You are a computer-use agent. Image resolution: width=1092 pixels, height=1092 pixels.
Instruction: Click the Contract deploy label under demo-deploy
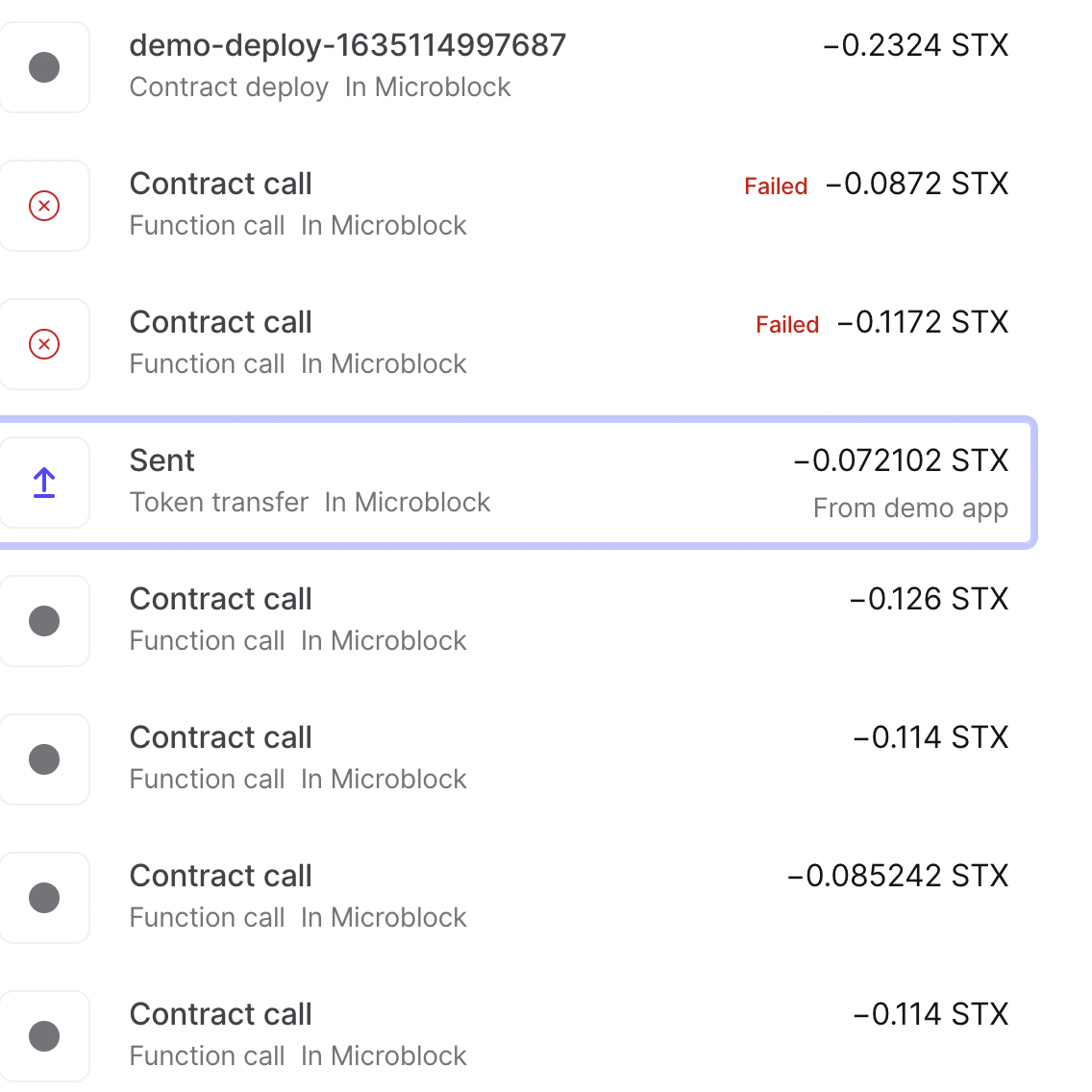coord(230,87)
